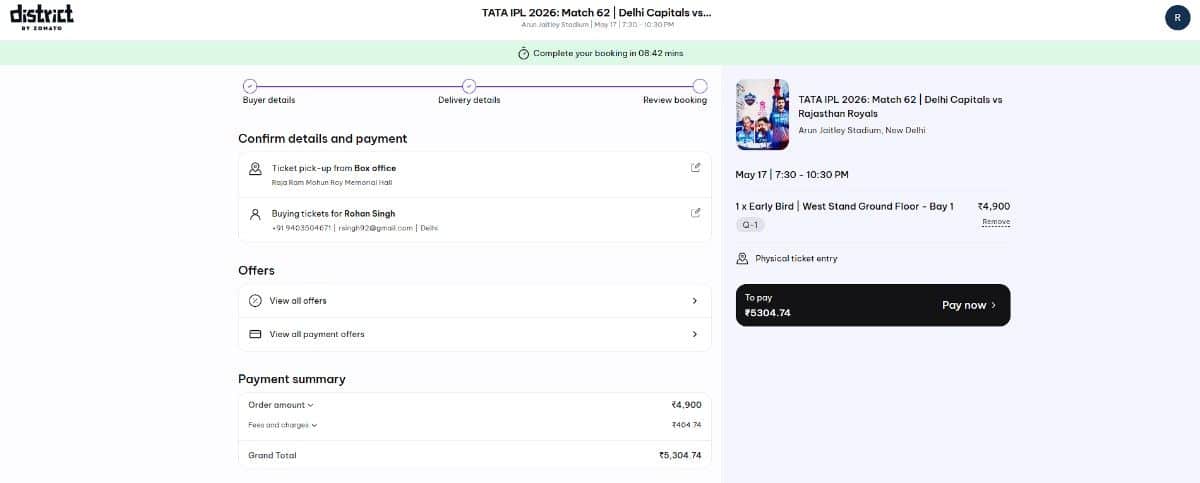This screenshot has height=483, width=1200.
Task: Click the Delivery details step circle
Action: point(469,86)
